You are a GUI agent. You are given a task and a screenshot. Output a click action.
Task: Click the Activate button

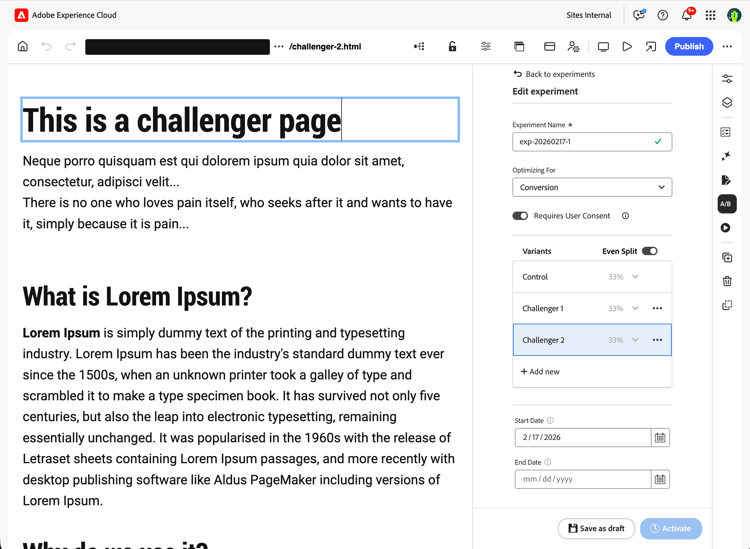(x=671, y=528)
